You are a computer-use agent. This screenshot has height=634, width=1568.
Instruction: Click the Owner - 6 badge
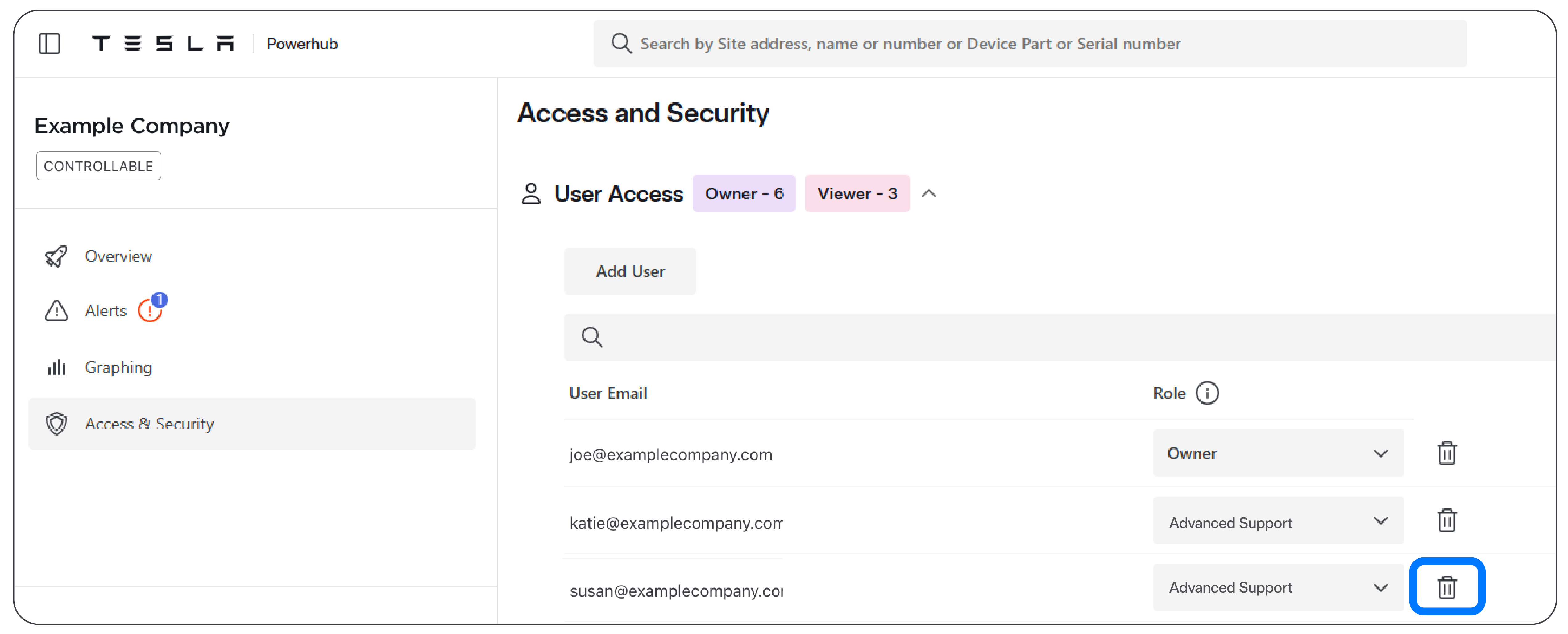click(x=744, y=193)
